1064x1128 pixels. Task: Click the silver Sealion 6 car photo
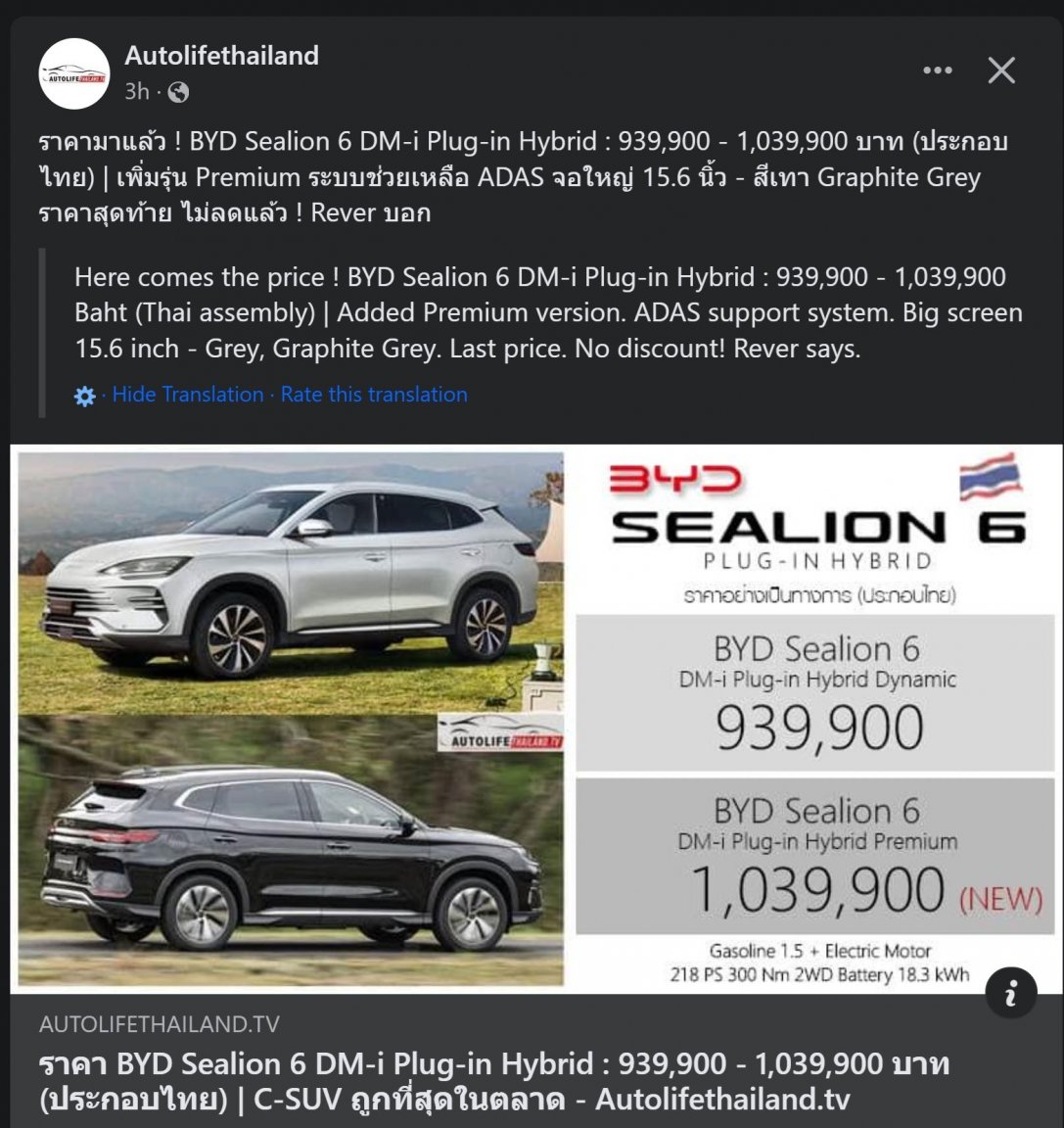291,582
